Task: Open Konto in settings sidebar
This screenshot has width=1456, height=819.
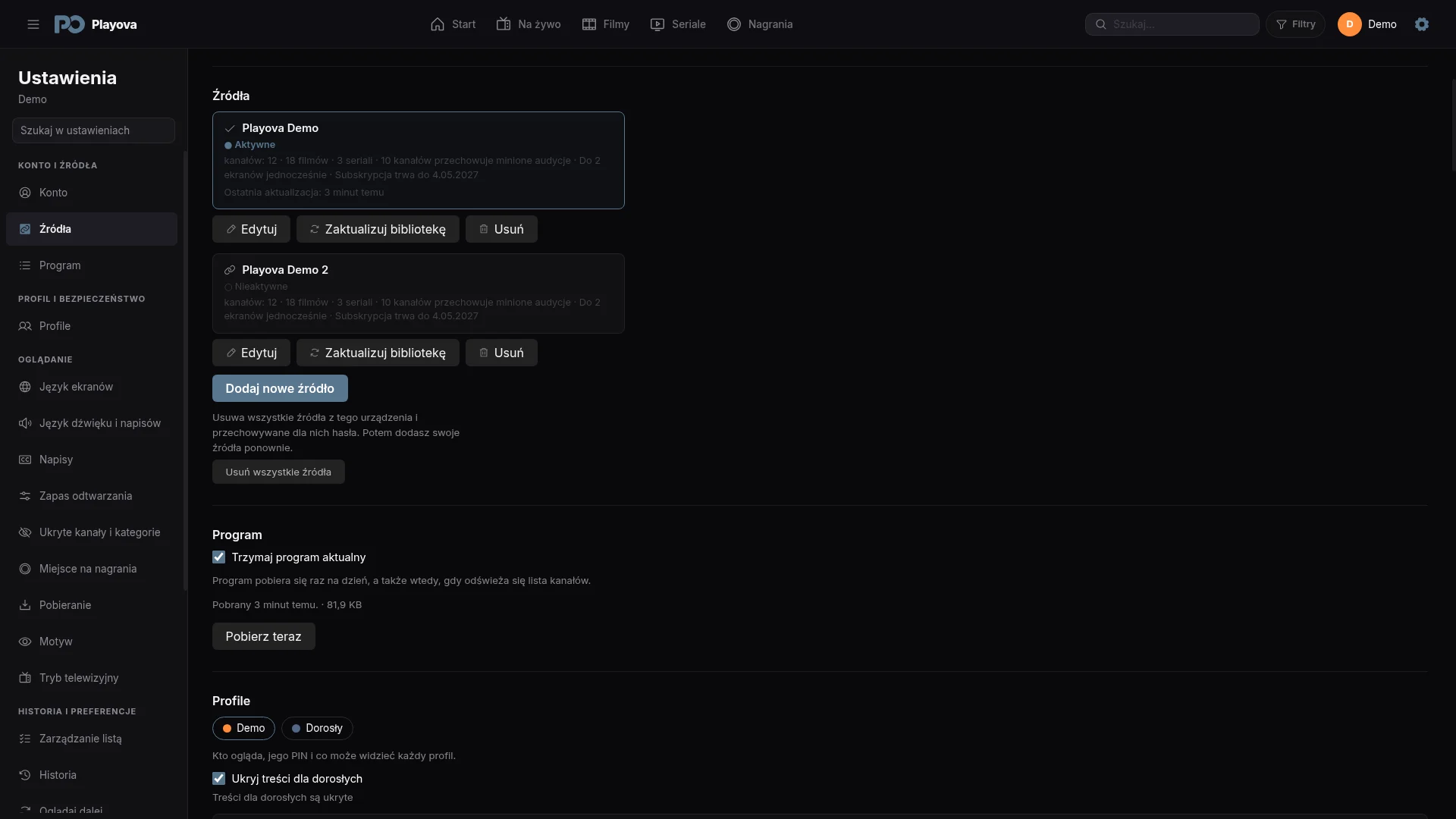Action: click(x=92, y=193)
